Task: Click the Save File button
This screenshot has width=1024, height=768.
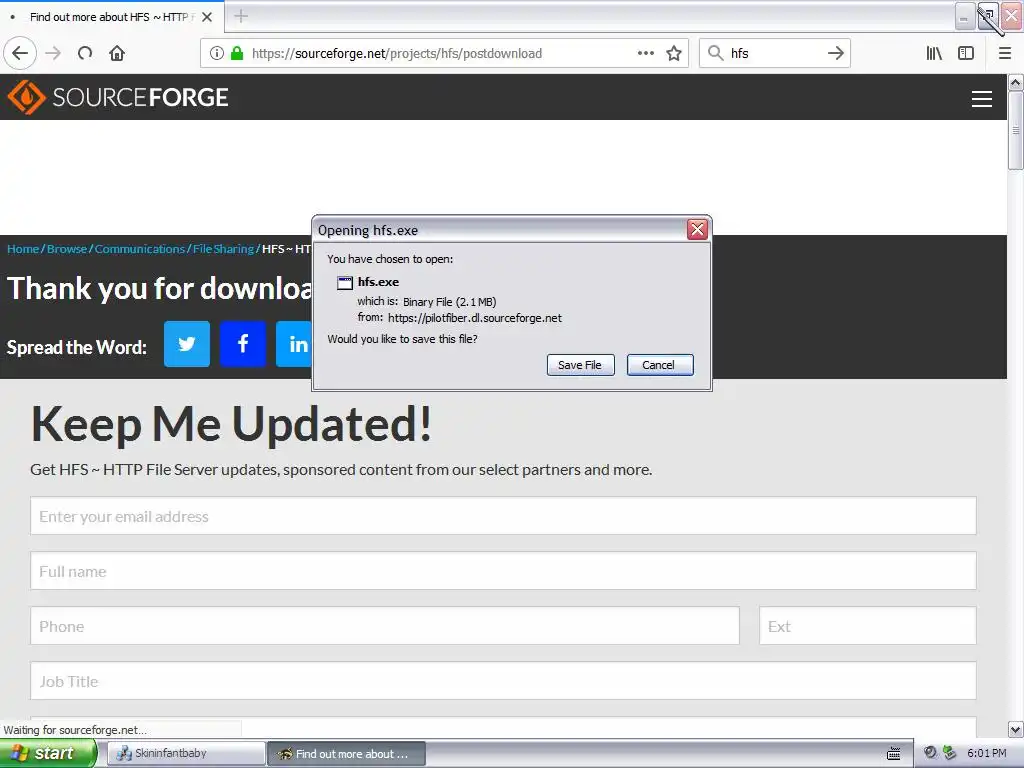Action: coord(580,365)
